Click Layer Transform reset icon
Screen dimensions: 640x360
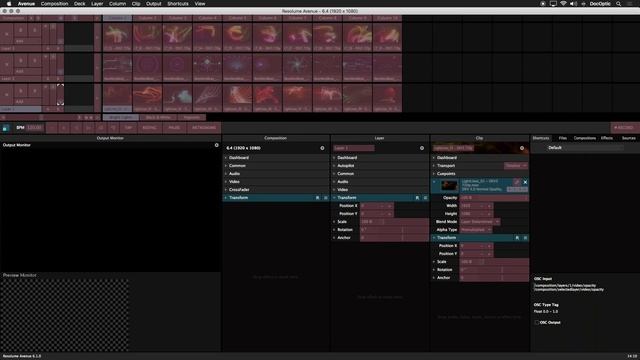[417, 198]
